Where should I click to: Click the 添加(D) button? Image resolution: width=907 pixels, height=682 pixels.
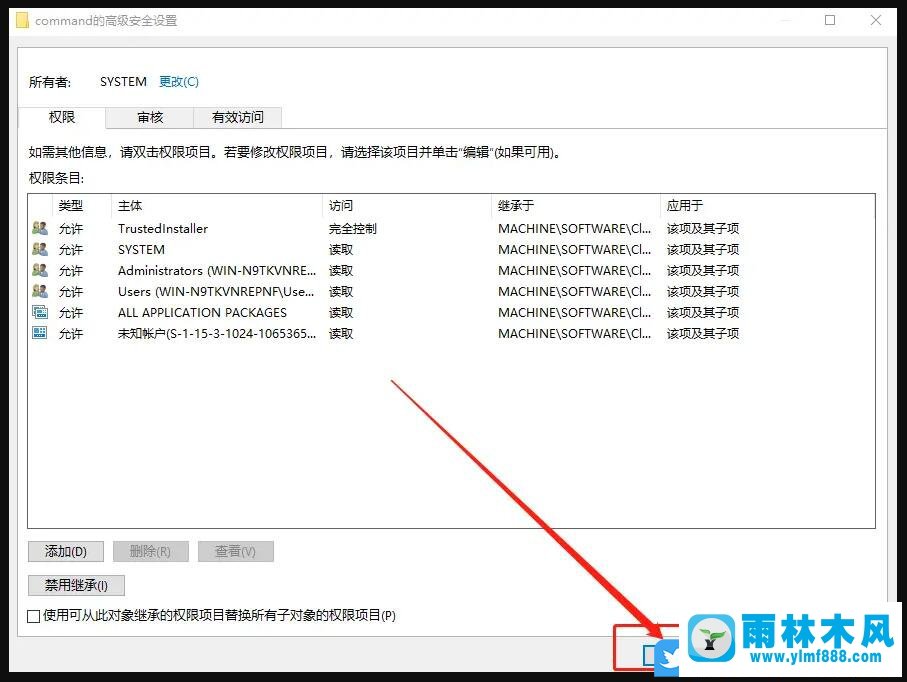66,551
